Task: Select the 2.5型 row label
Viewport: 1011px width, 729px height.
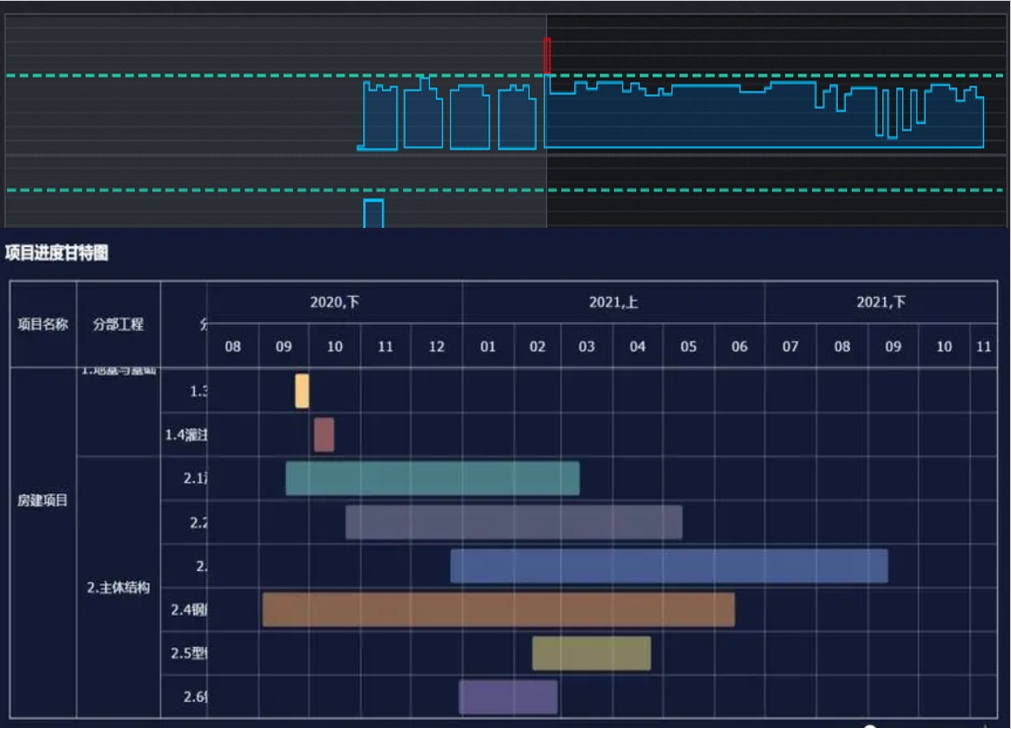Action: coord(188,653)
